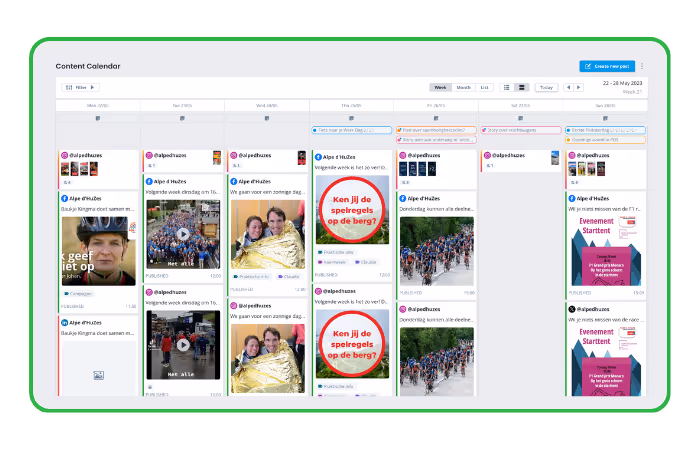Add a note on Friday's note icon

tap(436, 118)
